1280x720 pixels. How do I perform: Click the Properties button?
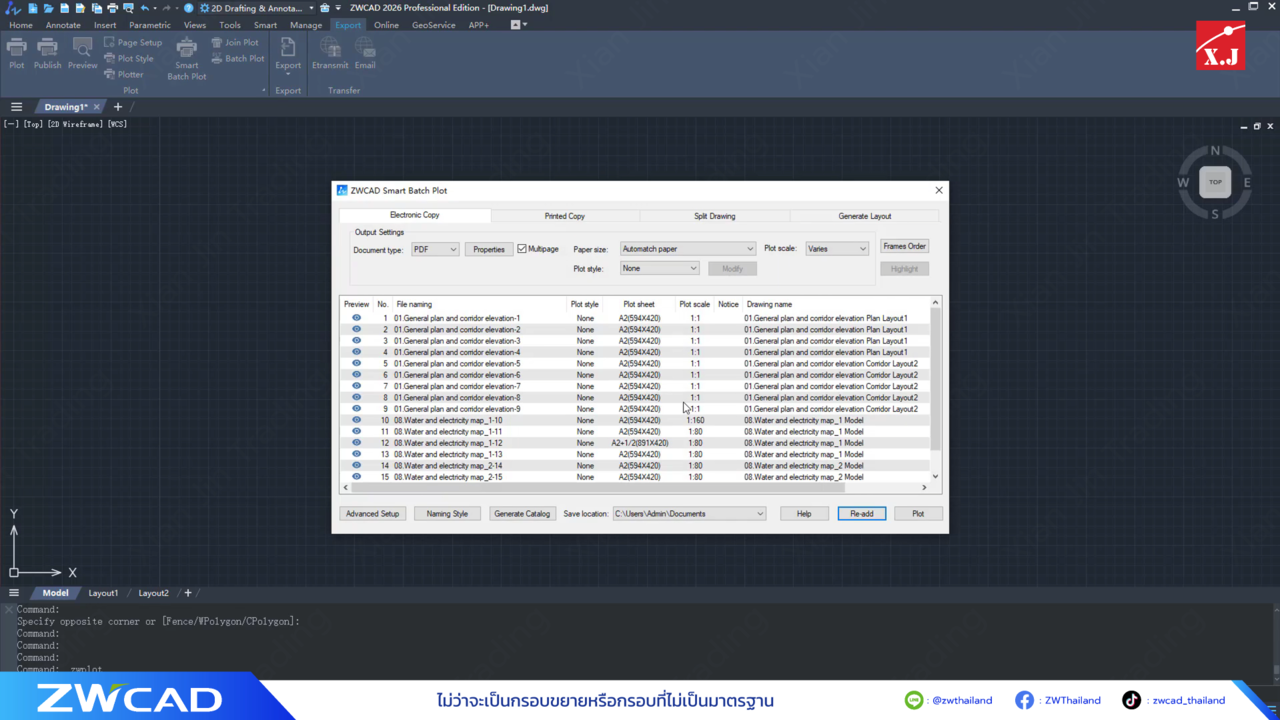pyautogui.click(x=489, y=249)
